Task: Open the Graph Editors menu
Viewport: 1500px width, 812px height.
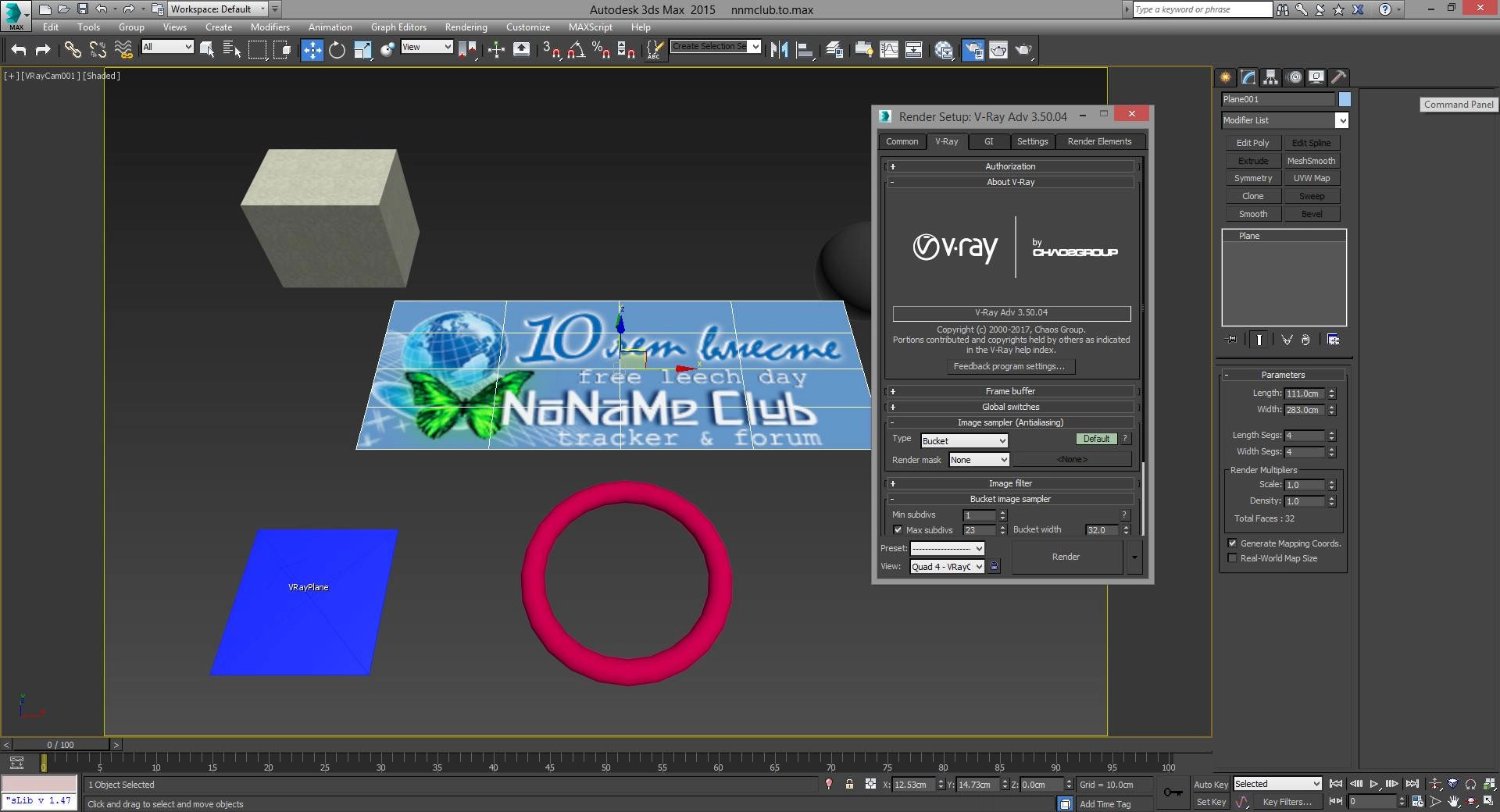Action: click(x=398, y=27)
